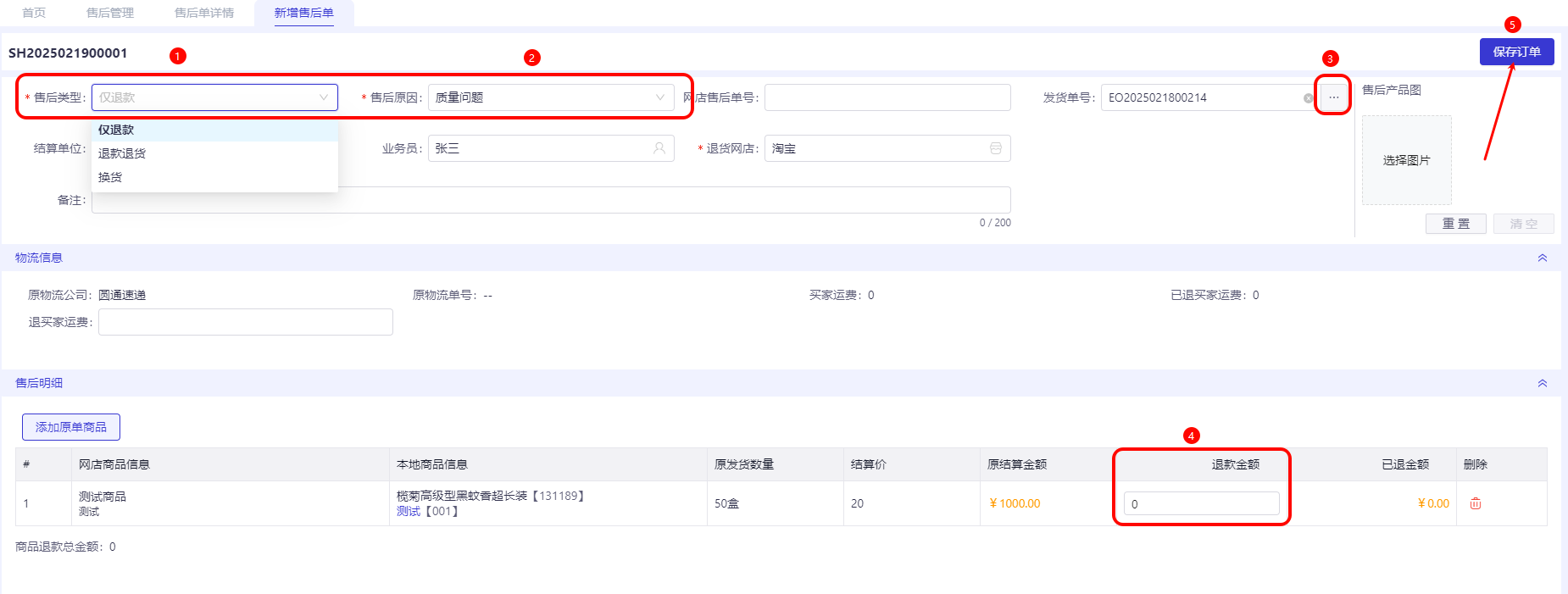Switch to the 售后单详情 tab
This screenshot has height=594, width=1568.
tap(204, 13)
